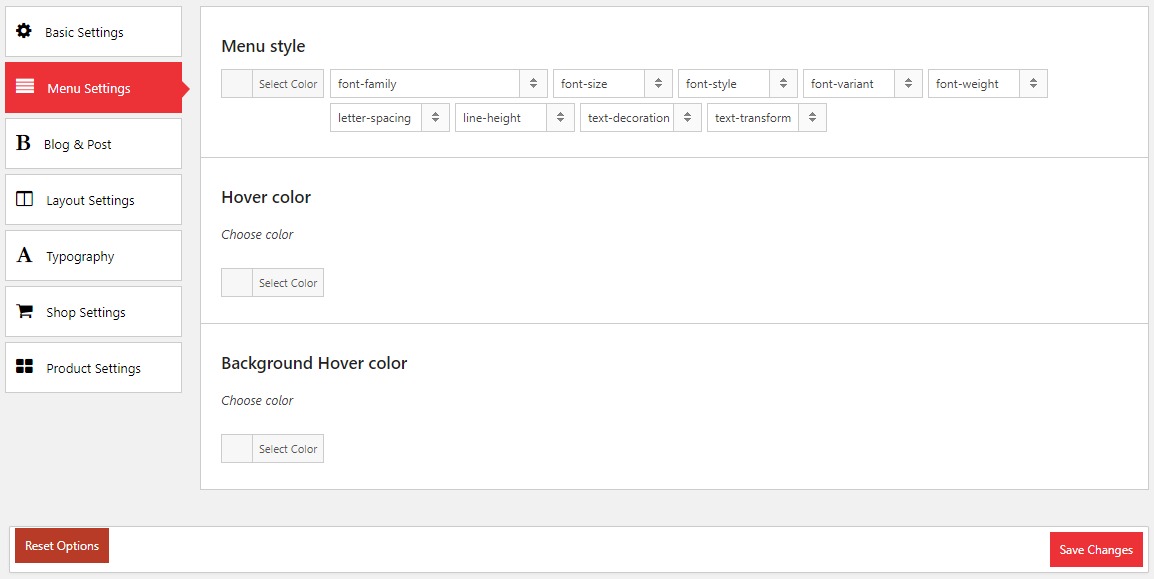The image size is (1154, 579).
Task: Expand the font-size dropdown
Action: [612, 84]
